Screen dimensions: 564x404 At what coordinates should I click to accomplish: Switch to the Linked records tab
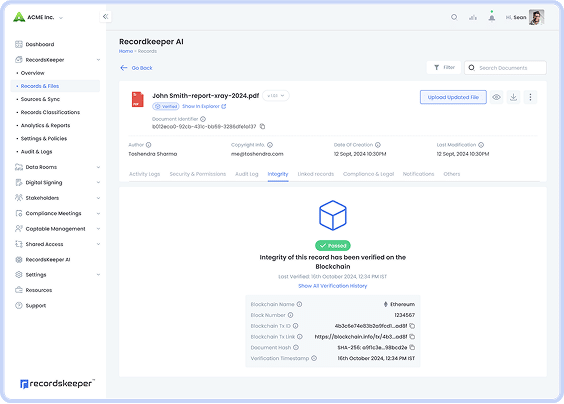point(315,174)
